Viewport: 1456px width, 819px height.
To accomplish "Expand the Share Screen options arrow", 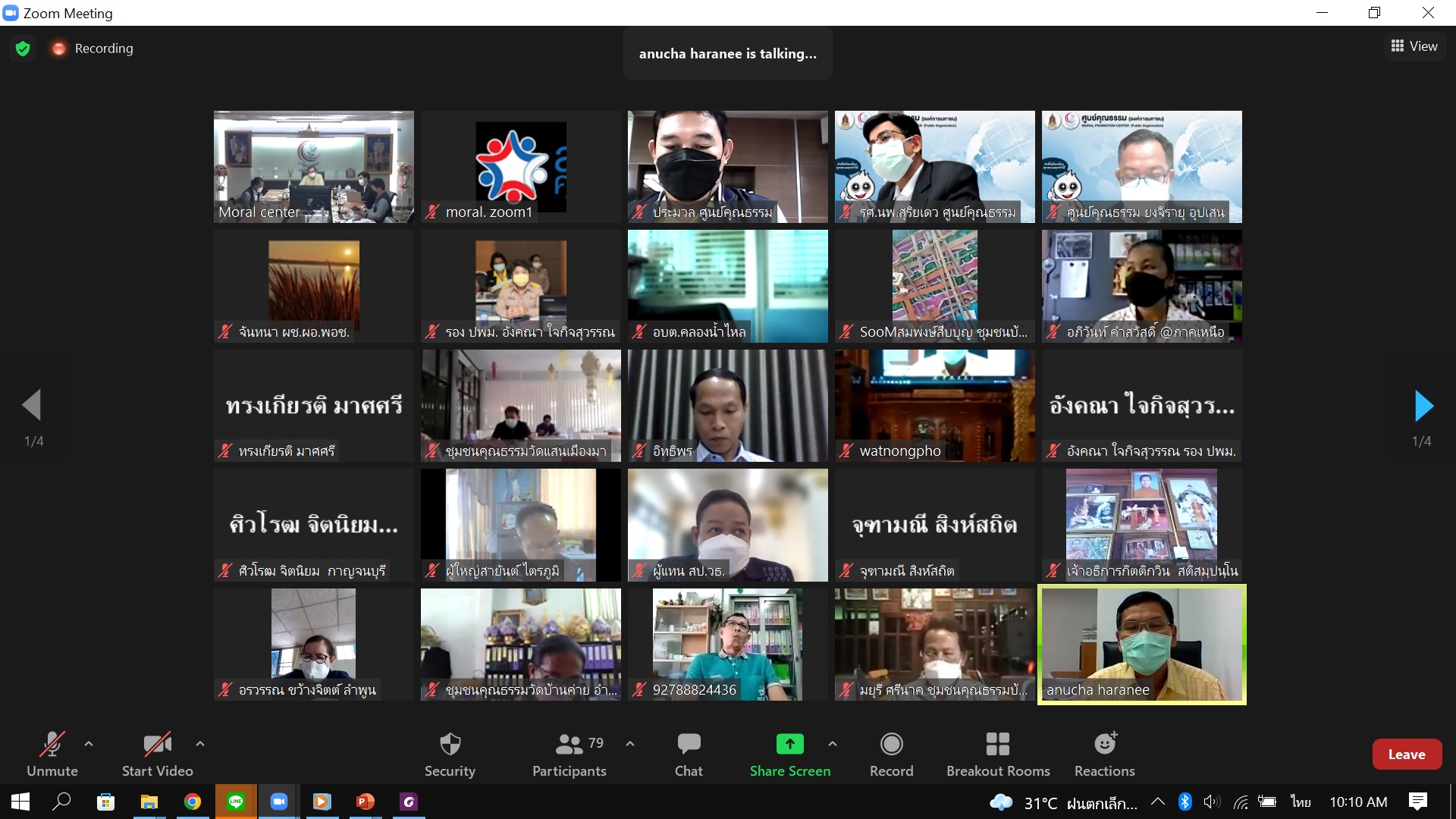I will pyautogui.click(x=833, y=744).
